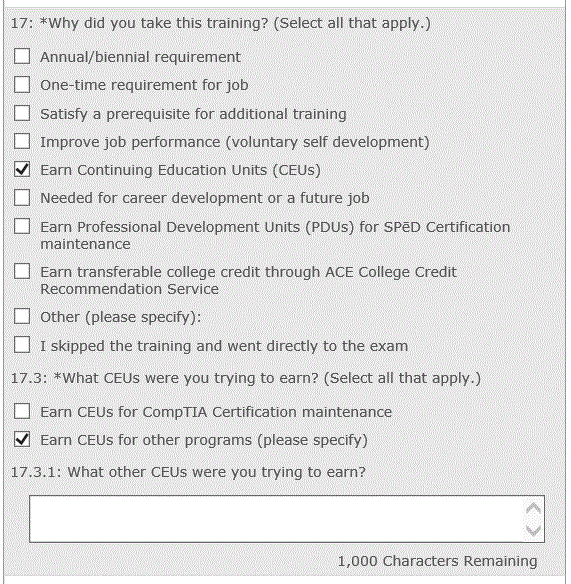Enable Improve job performance checkbox

coord(22,141)
